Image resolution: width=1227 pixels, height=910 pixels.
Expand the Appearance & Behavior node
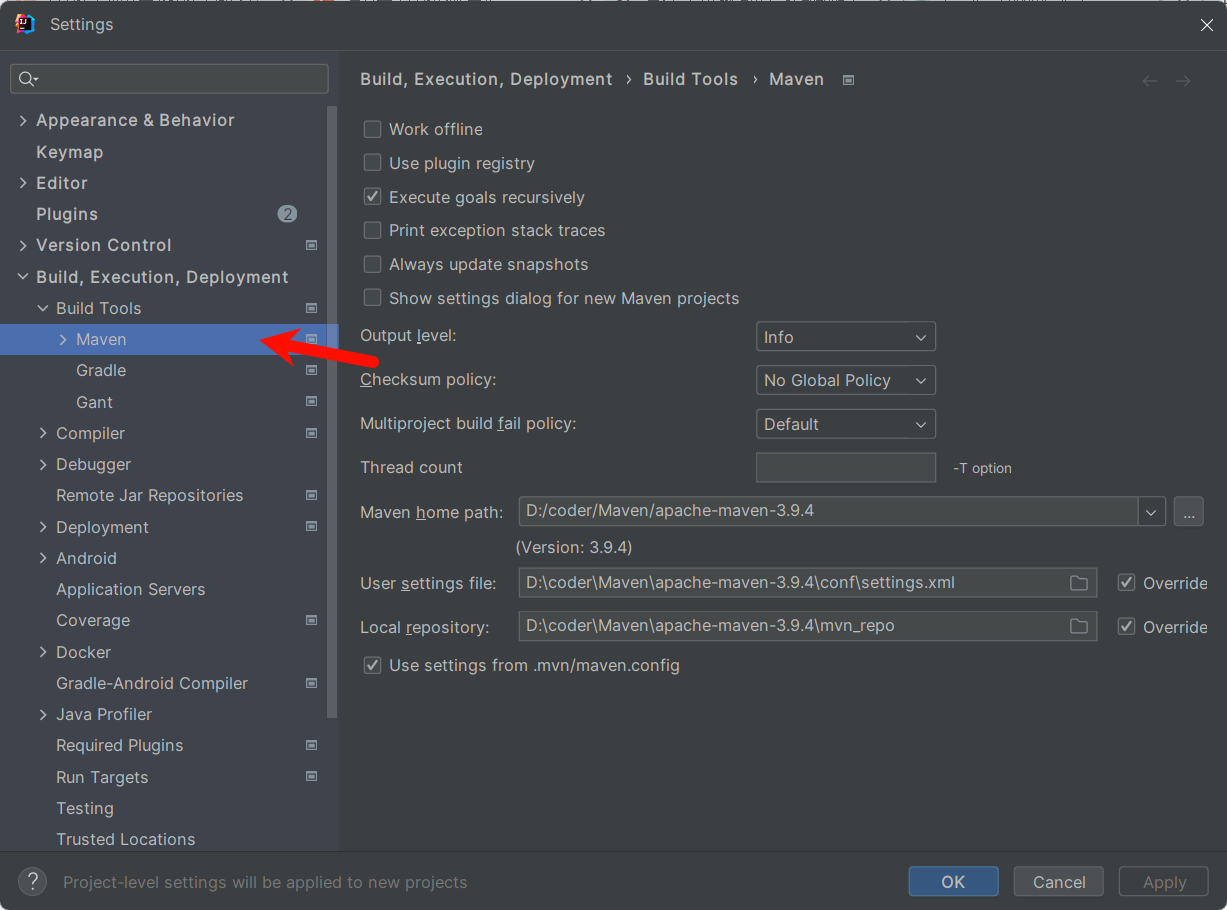[23, 120]
